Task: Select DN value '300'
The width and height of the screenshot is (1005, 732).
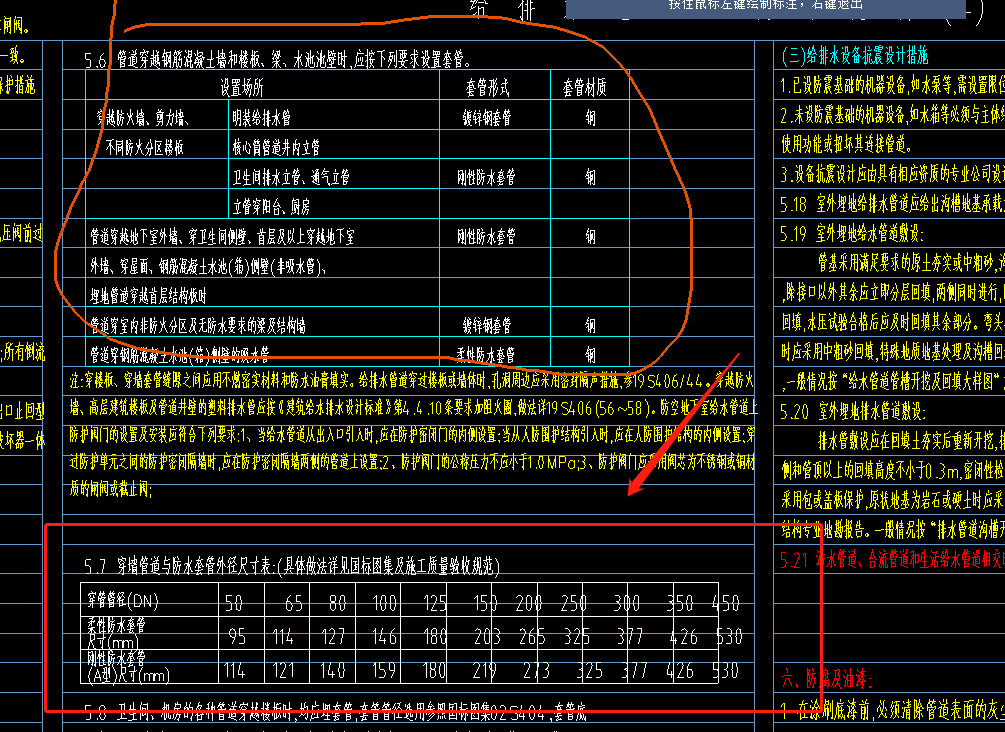Action: coord(627,603)
